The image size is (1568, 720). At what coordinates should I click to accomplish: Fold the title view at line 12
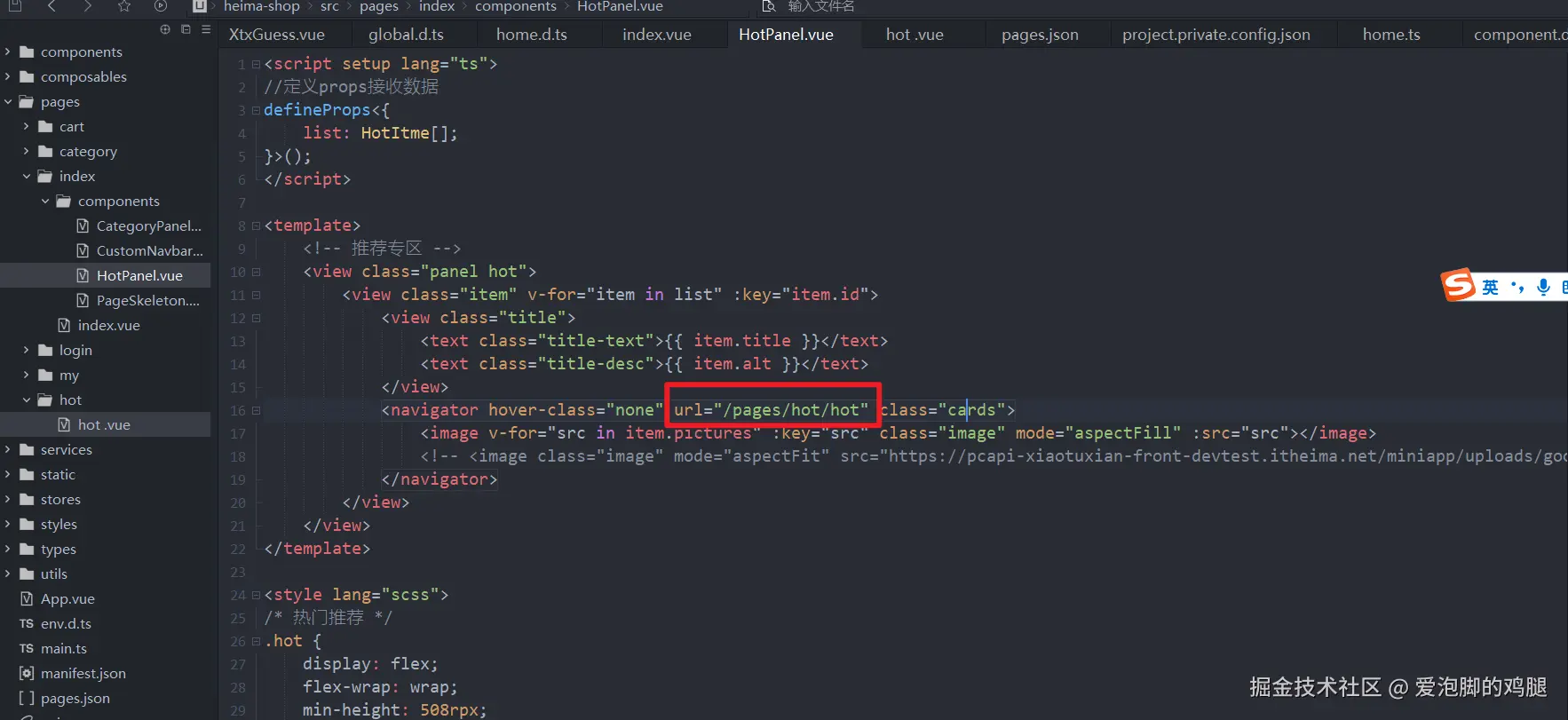(x=256, y=318)
